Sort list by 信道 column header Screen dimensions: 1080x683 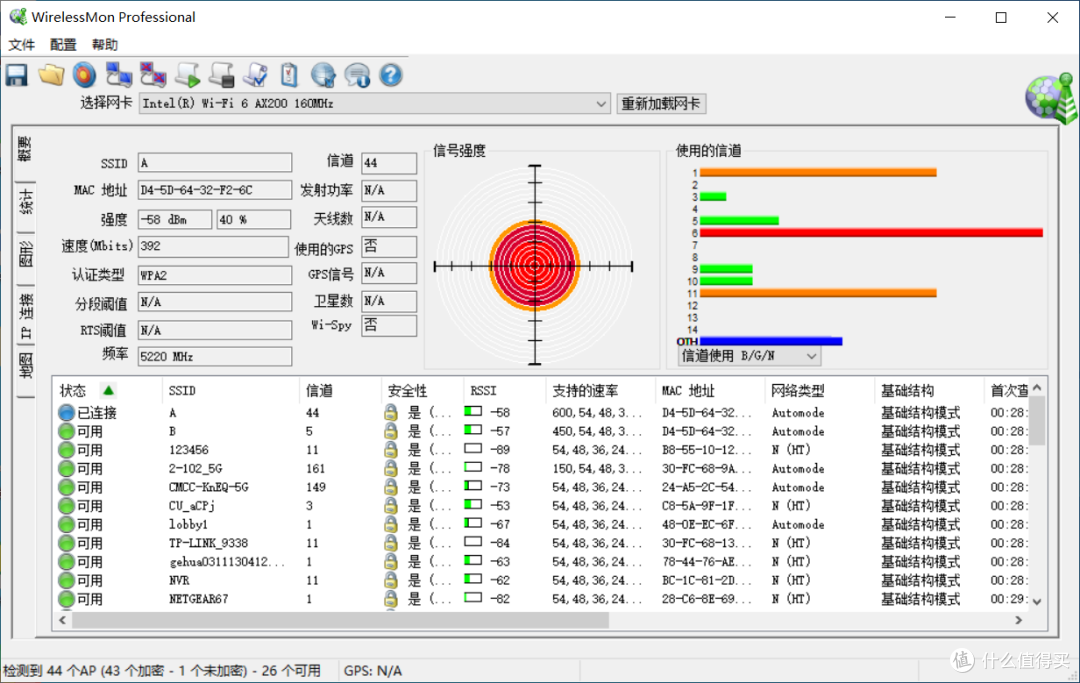coord(340,390)
